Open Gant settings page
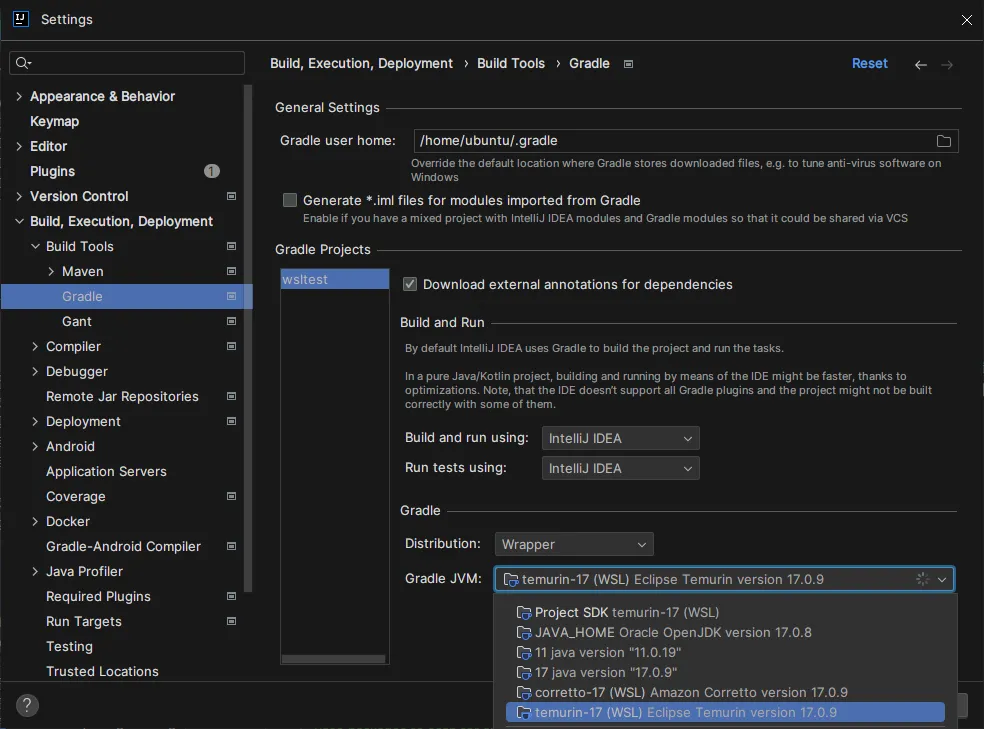This screenshot has width=984, height=729. coord(77,321)
